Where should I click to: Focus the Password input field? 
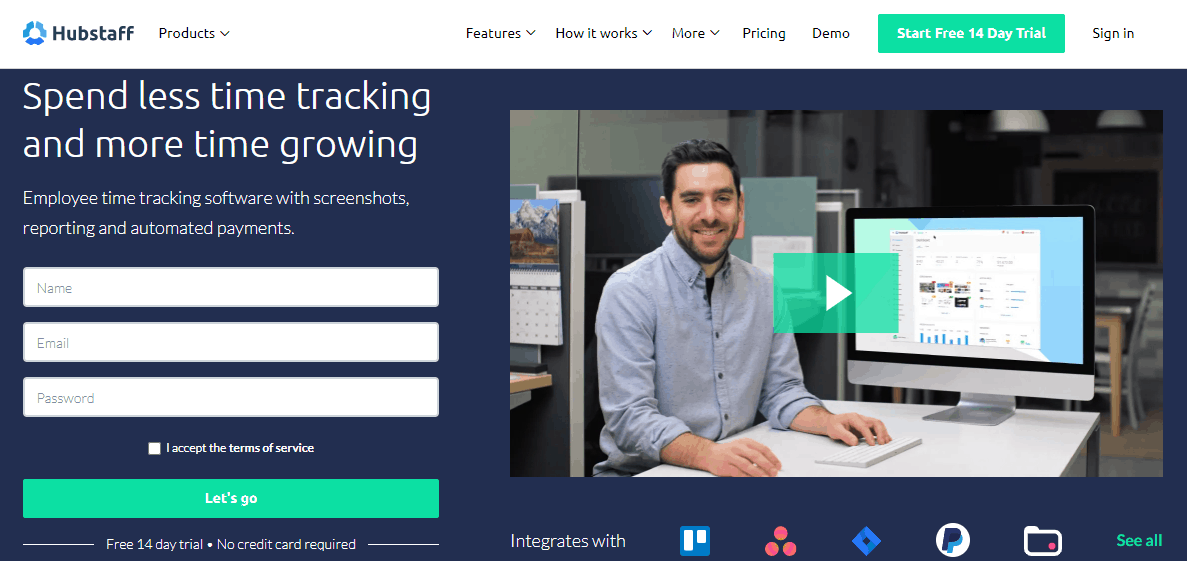(231, 397)
